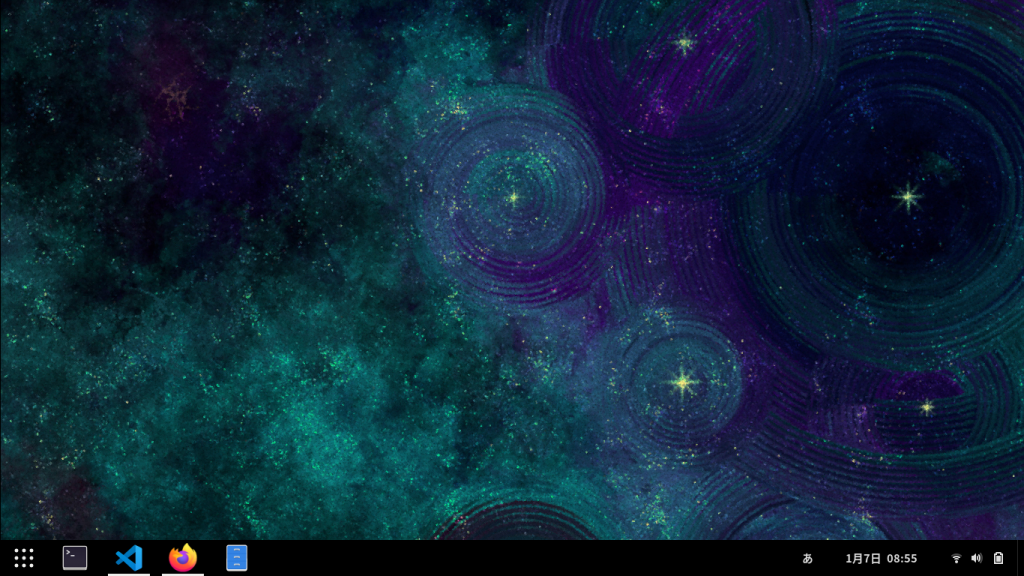Image resolution: width=1024 pixels, height=576 pixels.
Task: Switch to Firefox in the taskbar
Action: (x=183, y=558)
